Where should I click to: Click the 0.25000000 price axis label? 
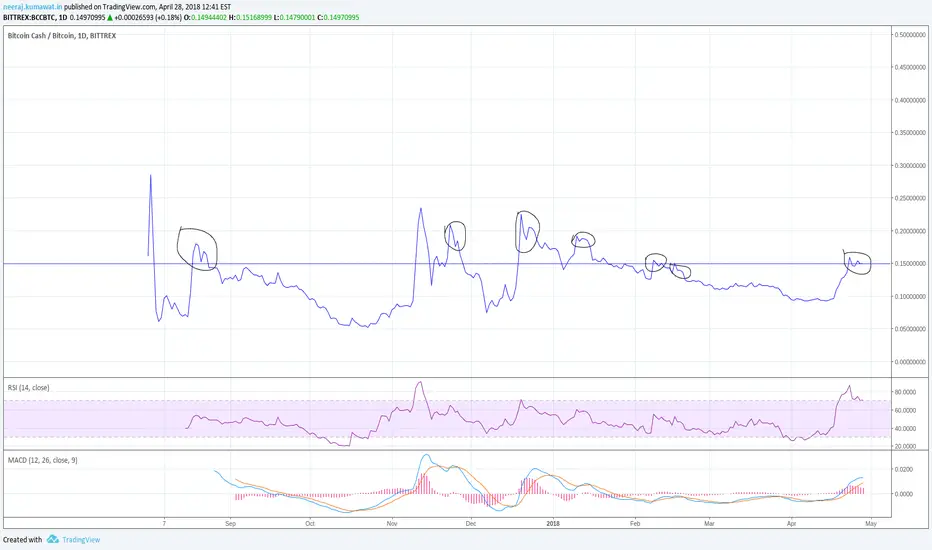click(911, 198)
